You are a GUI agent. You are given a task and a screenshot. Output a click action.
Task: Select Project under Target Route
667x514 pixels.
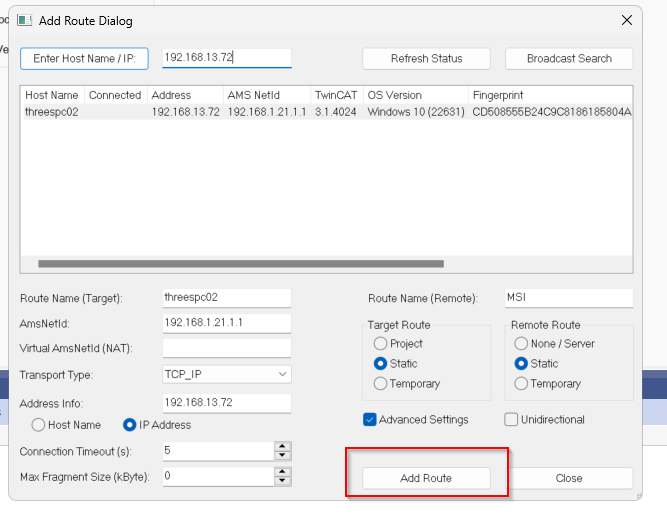(x=380, y=343)
